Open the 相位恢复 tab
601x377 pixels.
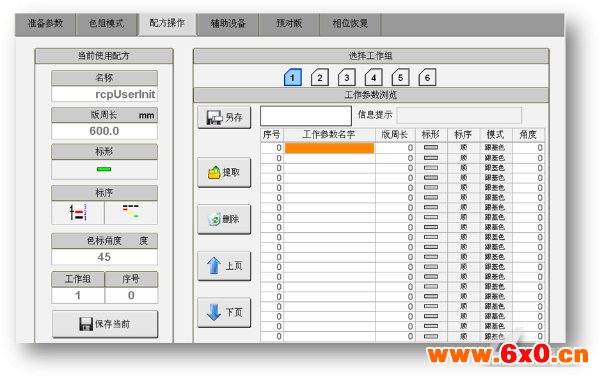tap(350, 24)
